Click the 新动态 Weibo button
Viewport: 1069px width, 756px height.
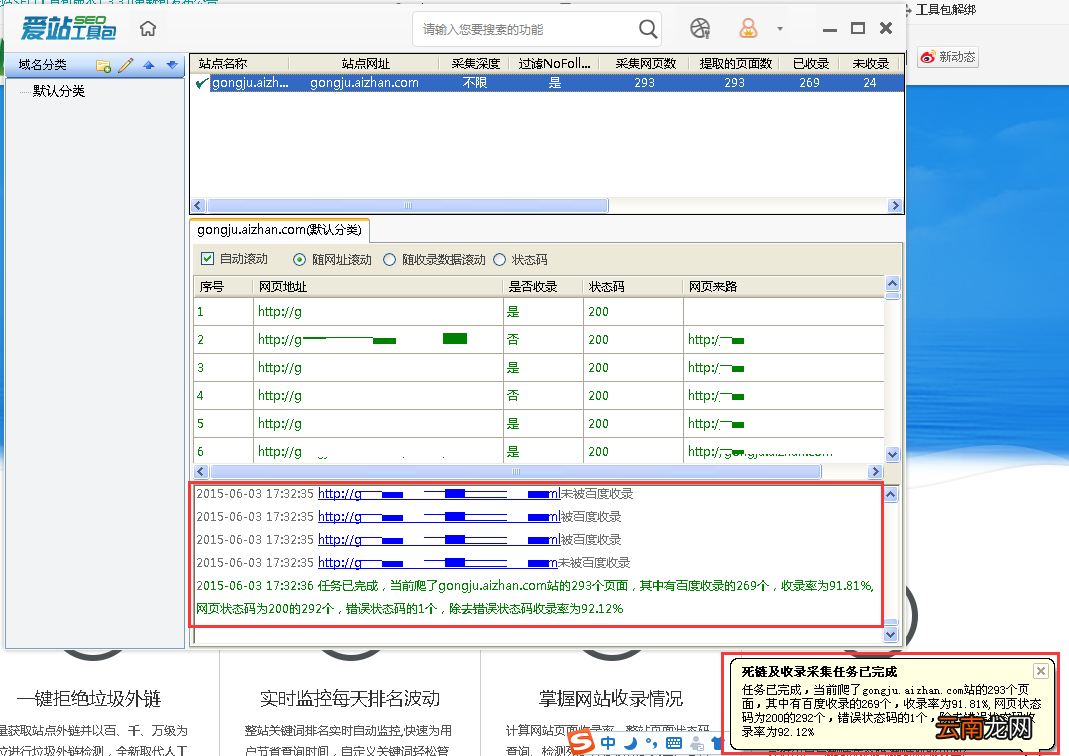click(948, 57)
